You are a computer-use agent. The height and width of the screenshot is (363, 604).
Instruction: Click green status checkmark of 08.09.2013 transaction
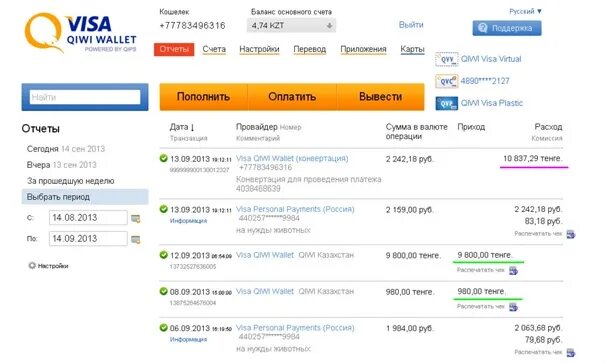(x=164, y=291)
